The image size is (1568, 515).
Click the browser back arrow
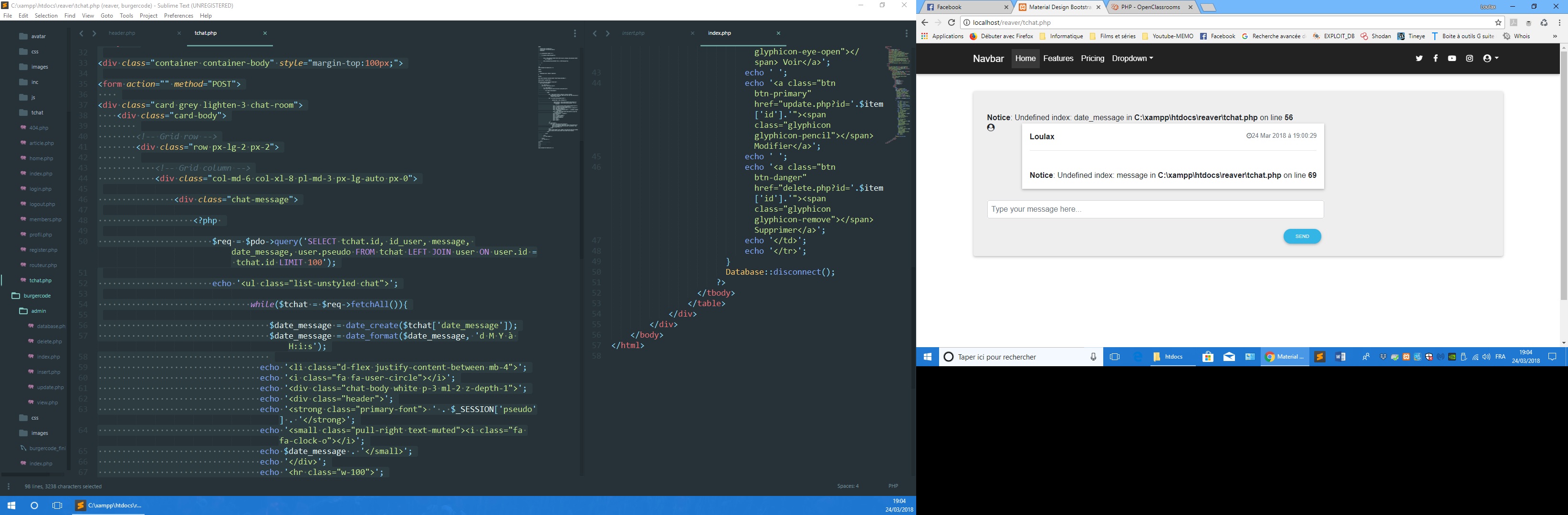tap(925, 22)
